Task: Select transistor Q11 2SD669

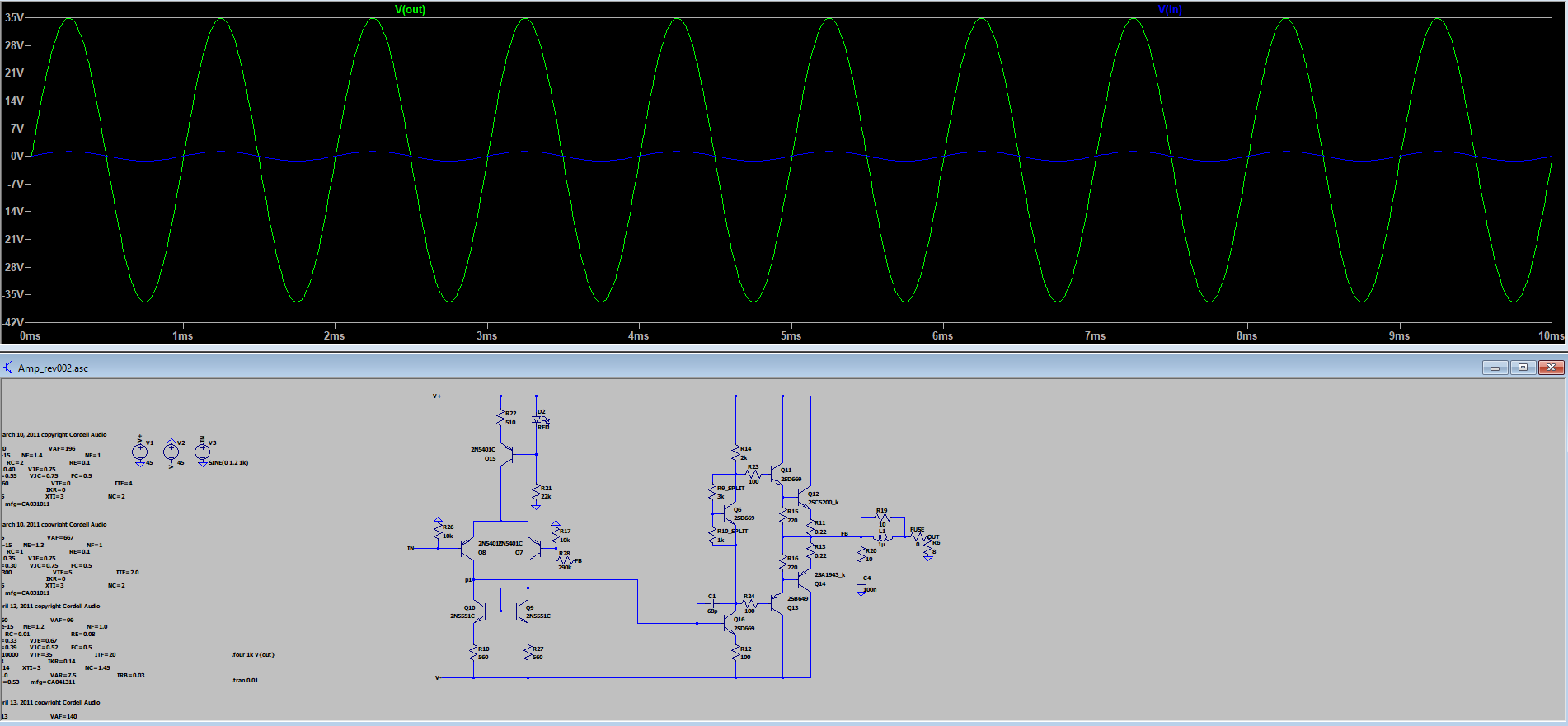Action: point(777,475)
